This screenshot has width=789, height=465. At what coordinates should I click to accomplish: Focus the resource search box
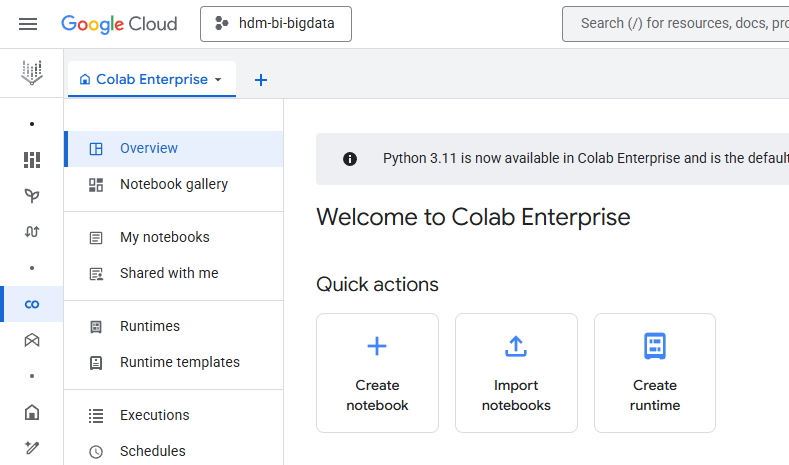tap(675, 24)
